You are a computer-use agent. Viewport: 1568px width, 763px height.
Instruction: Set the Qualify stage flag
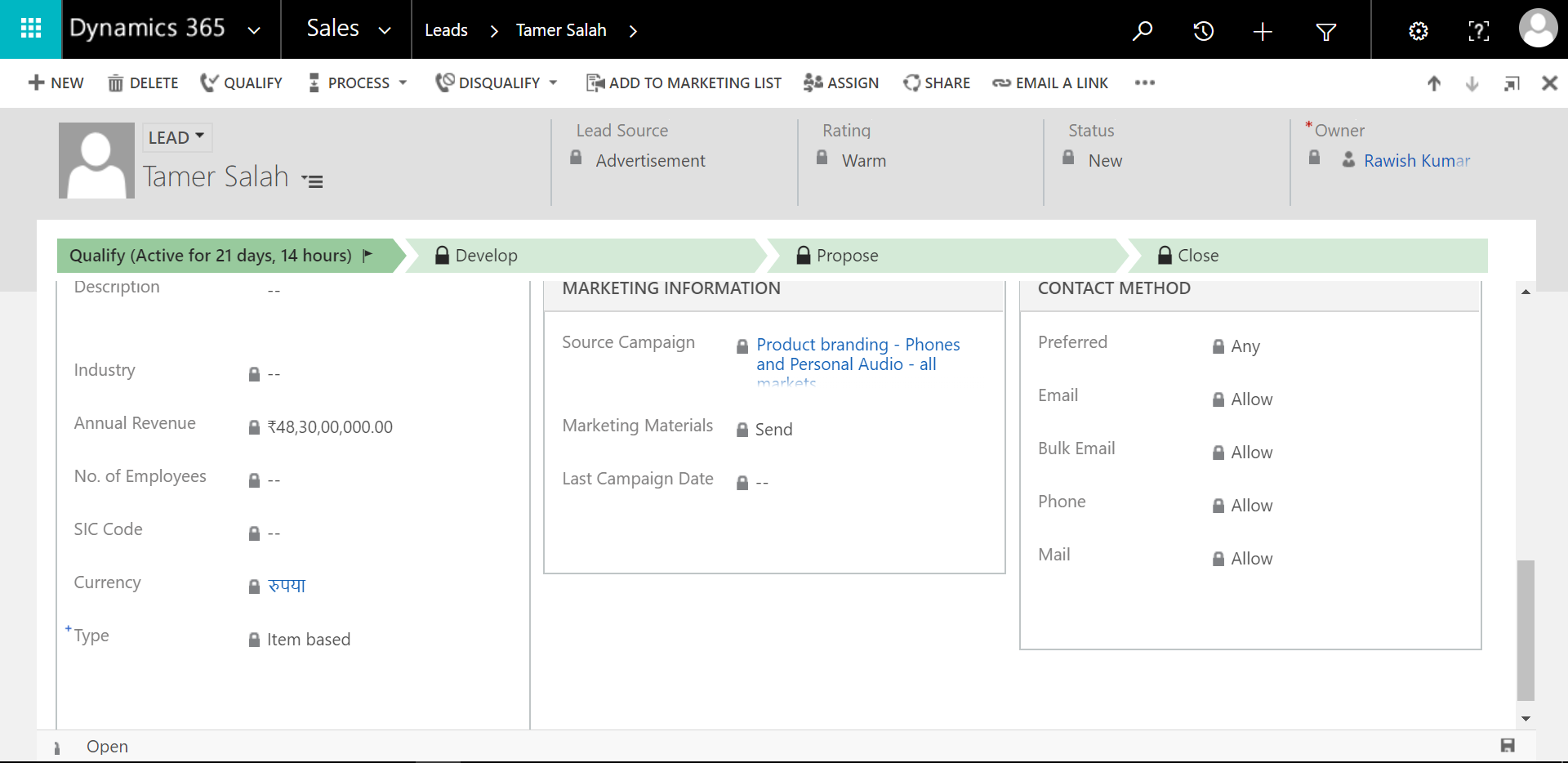(x=367, y=255)
